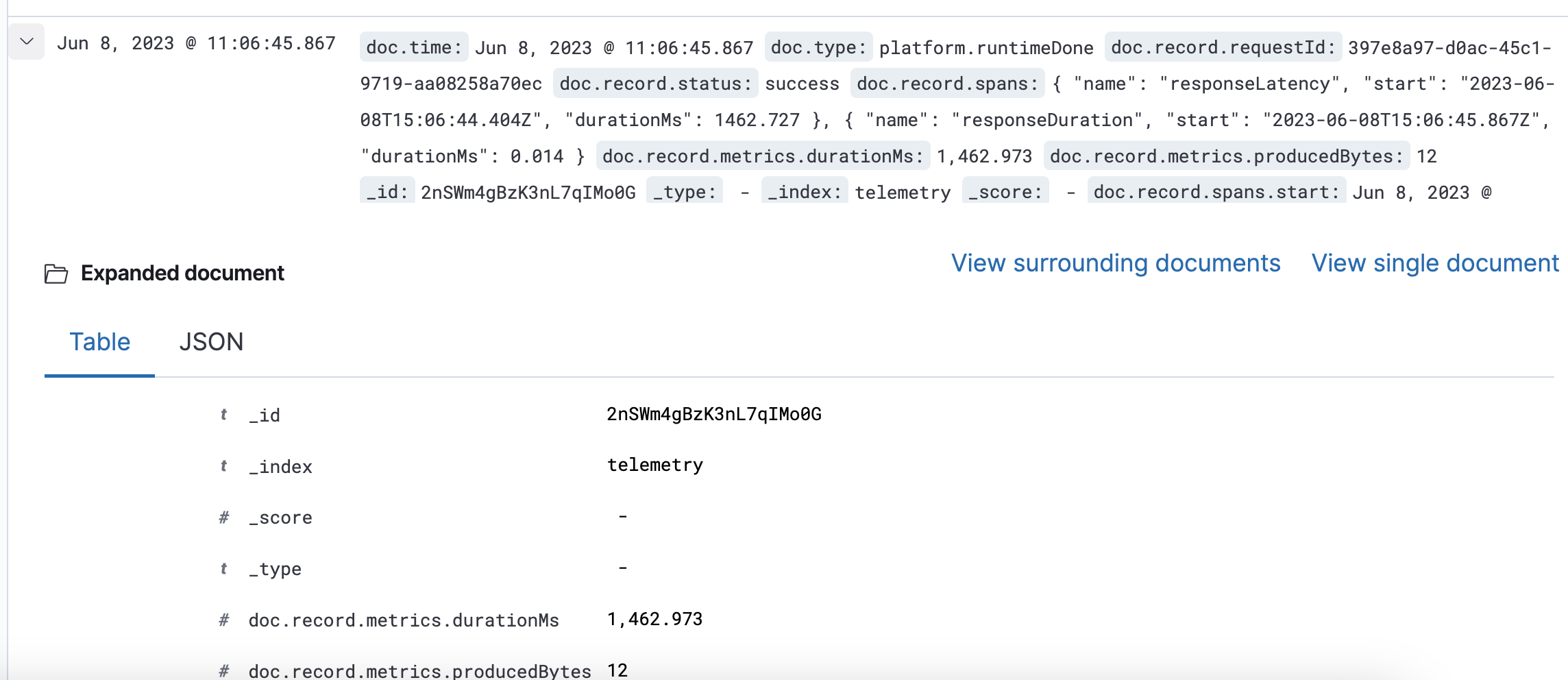1568x680 pixels.
Task: Click the number type icon beside _score
Action: tap(223, 518)
